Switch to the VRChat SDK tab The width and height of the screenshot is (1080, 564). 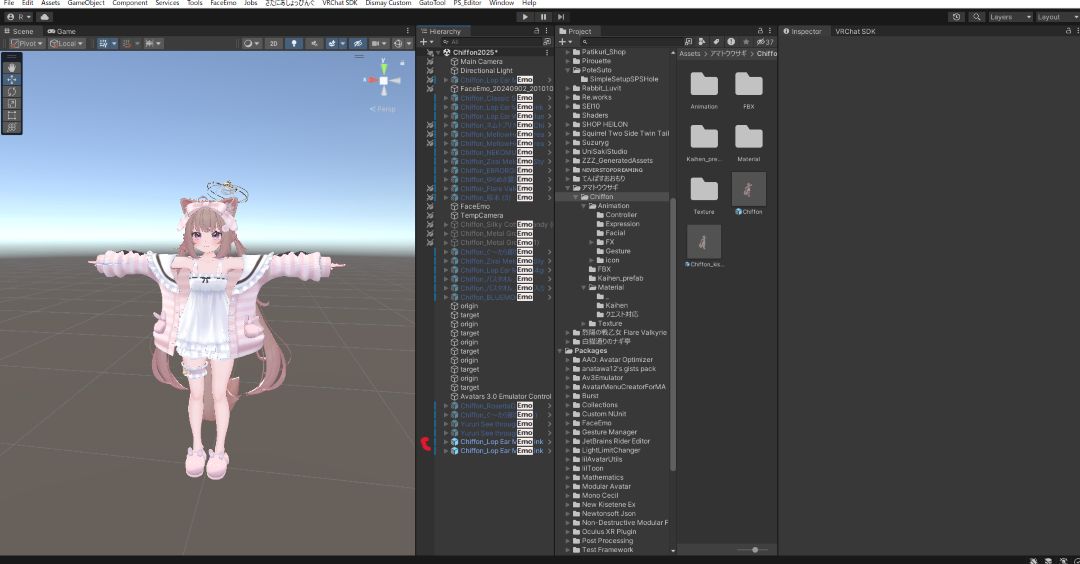(x=855, y=31)
